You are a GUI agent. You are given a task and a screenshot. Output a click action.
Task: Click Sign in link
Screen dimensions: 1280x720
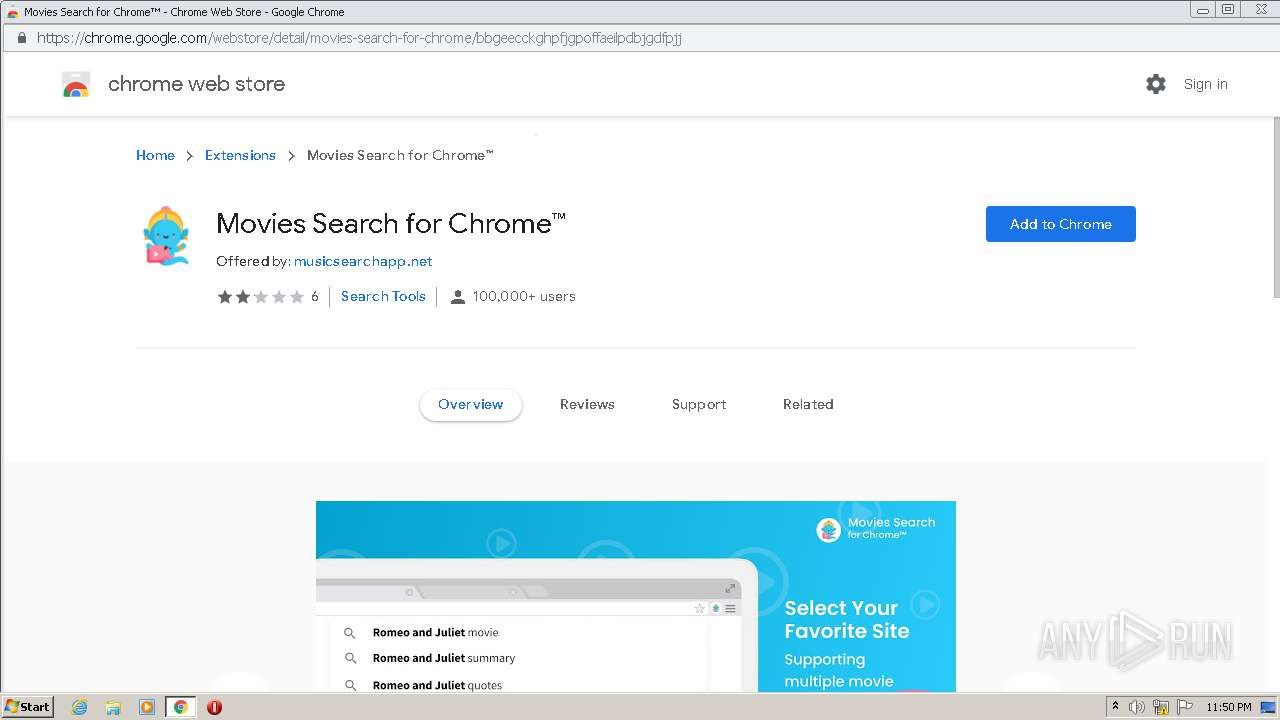coord(1206,84)
